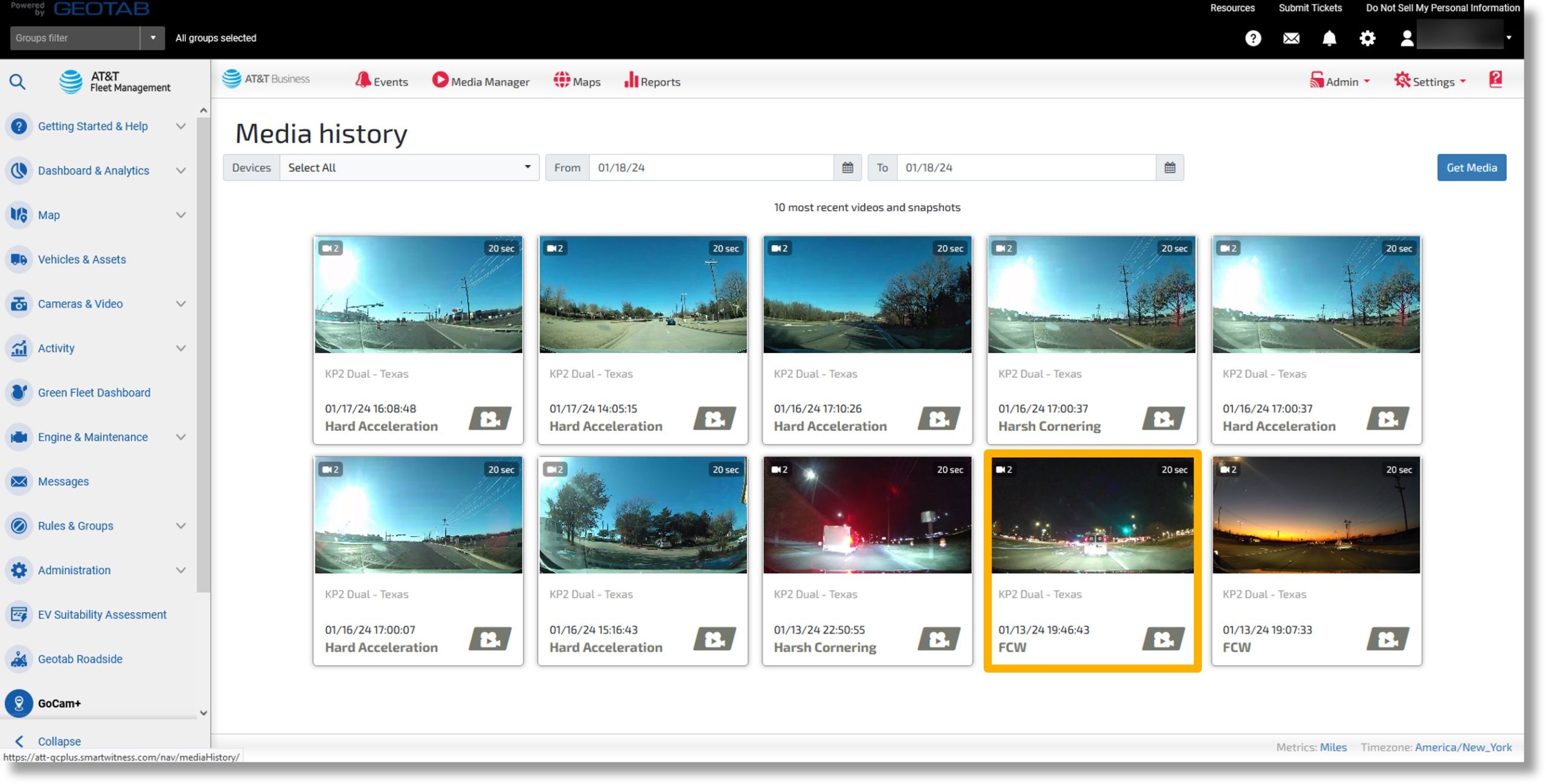
Task: Open the red Settings dropdown menu
Action: point(1430,81)
